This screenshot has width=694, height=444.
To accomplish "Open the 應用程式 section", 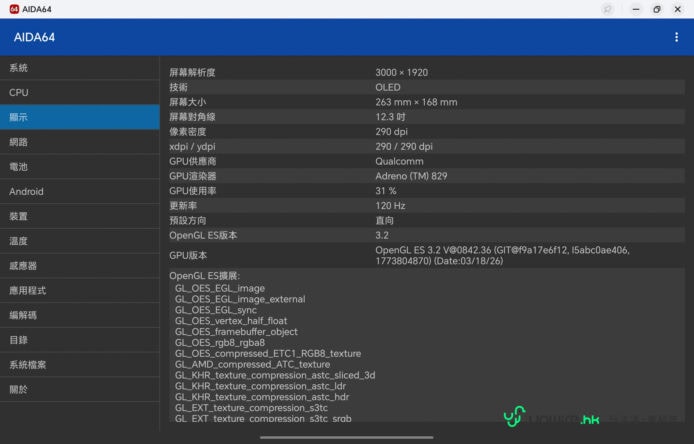I will tap(80, 291).
